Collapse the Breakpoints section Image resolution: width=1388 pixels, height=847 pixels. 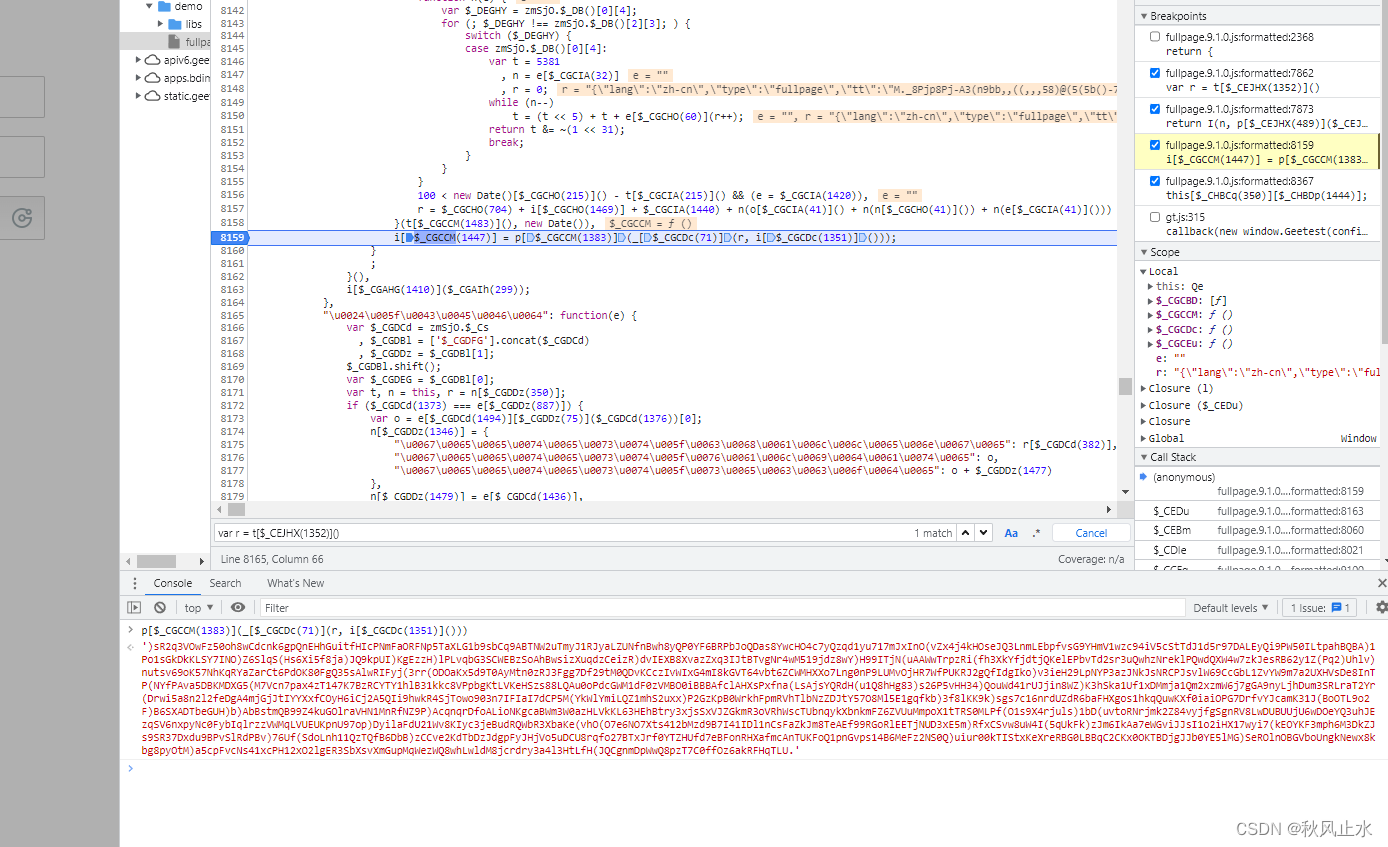tap(1144, 16)
